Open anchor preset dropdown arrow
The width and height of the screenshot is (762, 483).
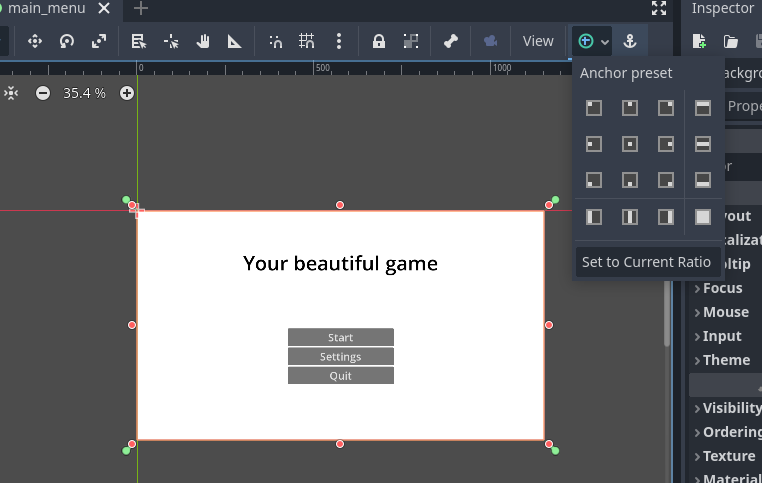(605, 42)
